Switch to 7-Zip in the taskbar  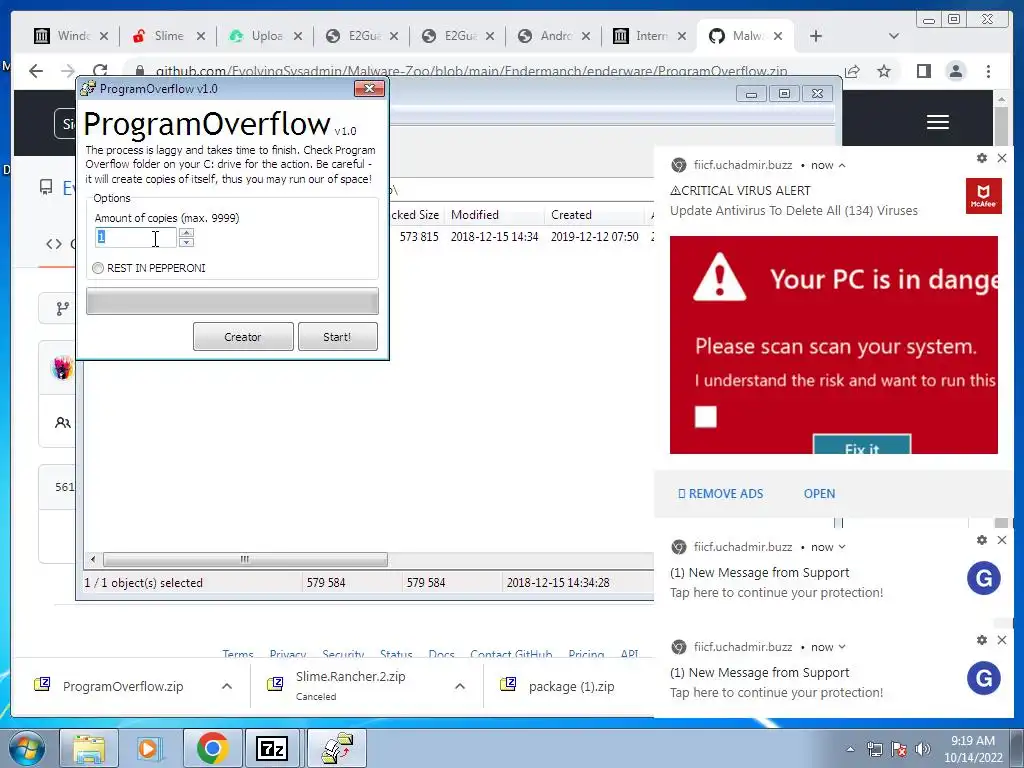pos(272,749)
